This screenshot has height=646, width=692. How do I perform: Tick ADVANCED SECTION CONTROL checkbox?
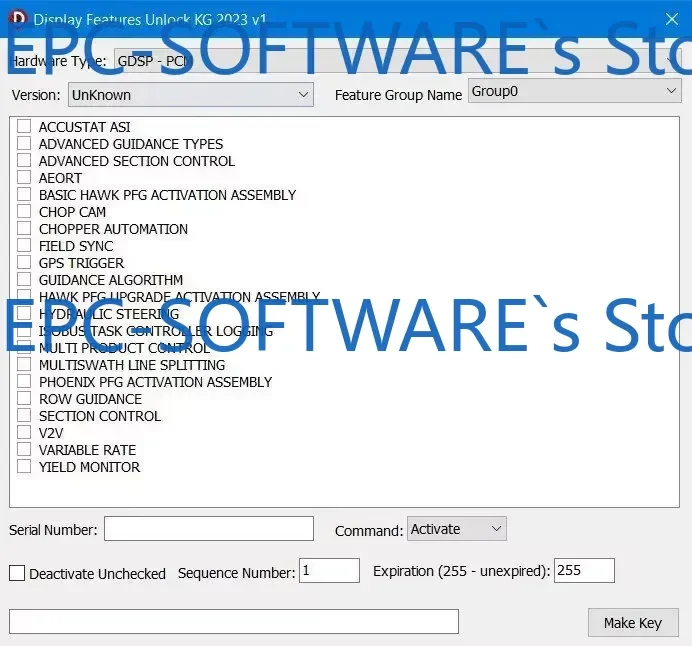24,160
